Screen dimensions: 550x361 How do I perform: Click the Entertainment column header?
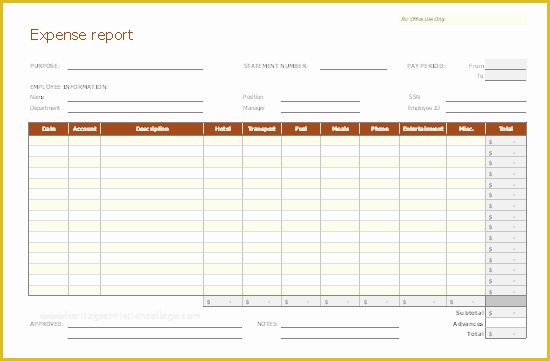click(423, 129)
